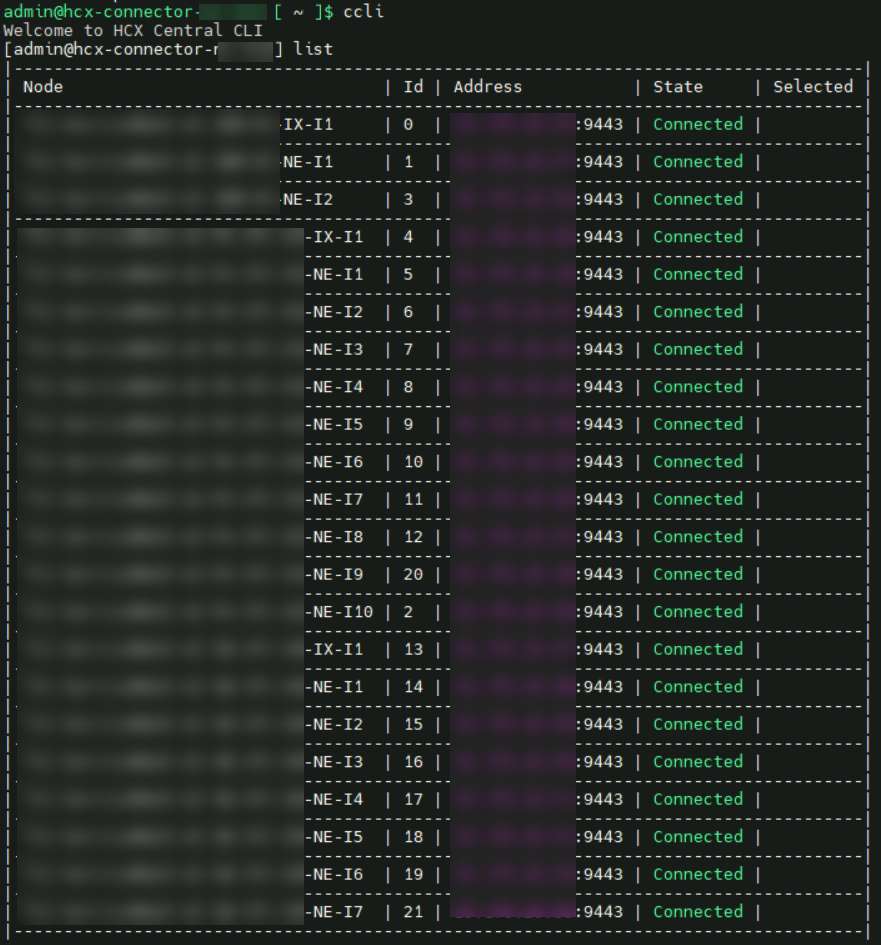Viewport: 881px width, 945px height.
Task: Click the Address column header
Action: coord(487,87)
